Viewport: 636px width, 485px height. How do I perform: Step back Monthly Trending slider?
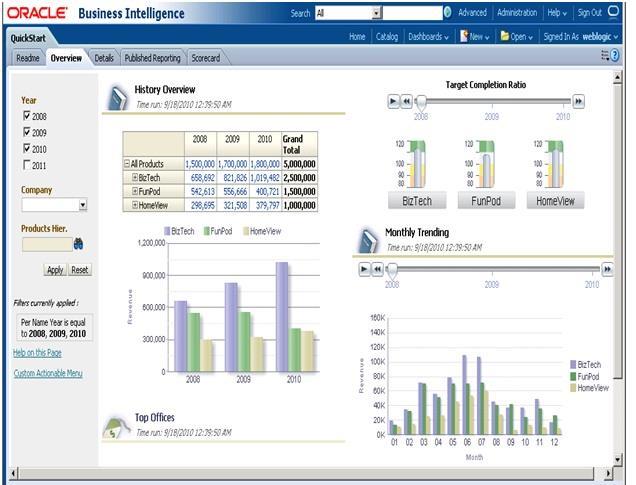377,269
